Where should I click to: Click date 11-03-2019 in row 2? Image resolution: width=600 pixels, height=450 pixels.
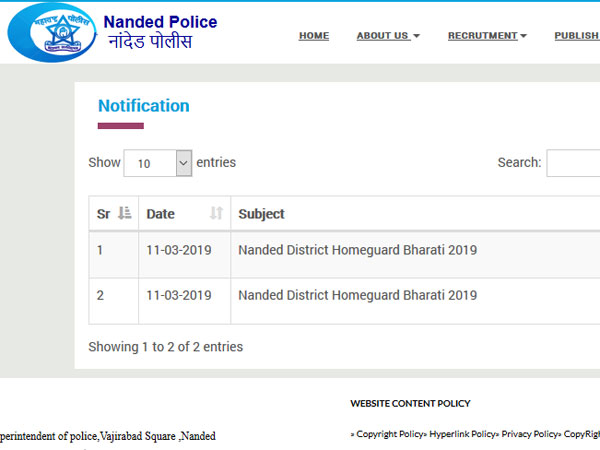coord(179,295)
